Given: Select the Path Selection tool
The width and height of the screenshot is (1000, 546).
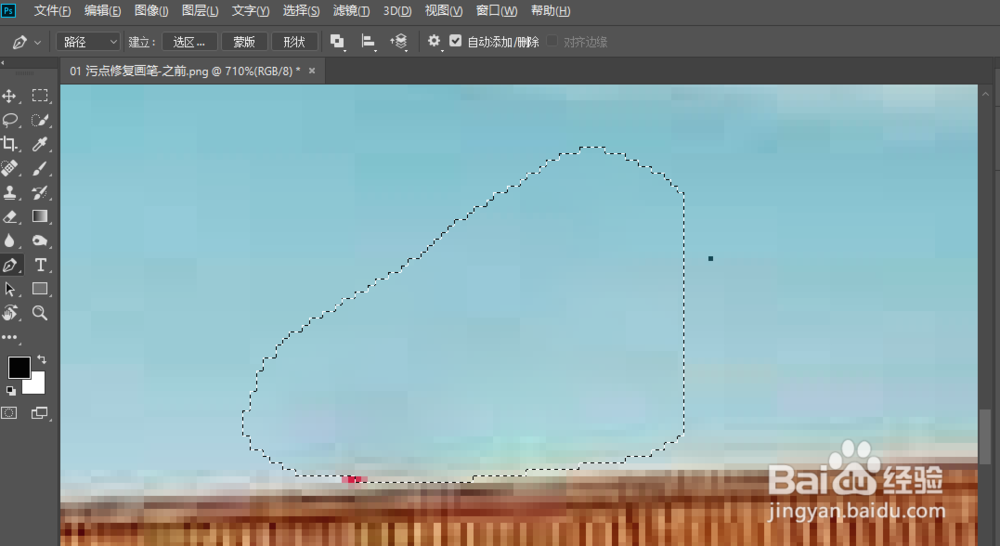Looking at the screenshot, I should 10,289.
